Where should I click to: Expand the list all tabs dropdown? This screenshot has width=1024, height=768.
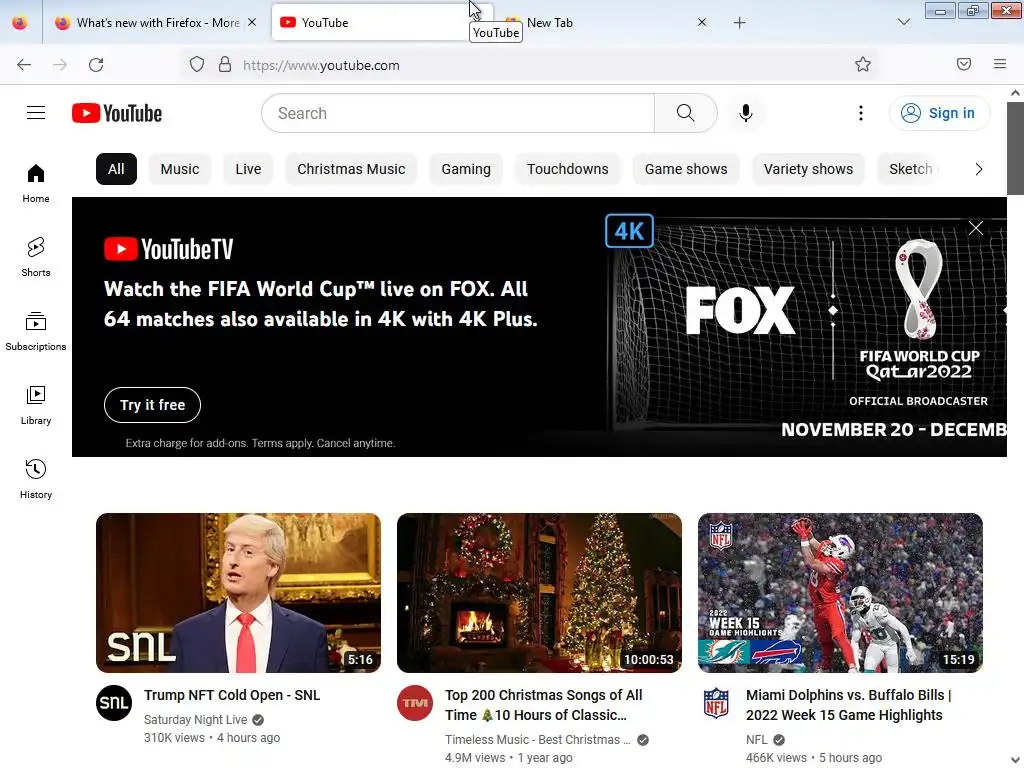click(x=904, y=22)
